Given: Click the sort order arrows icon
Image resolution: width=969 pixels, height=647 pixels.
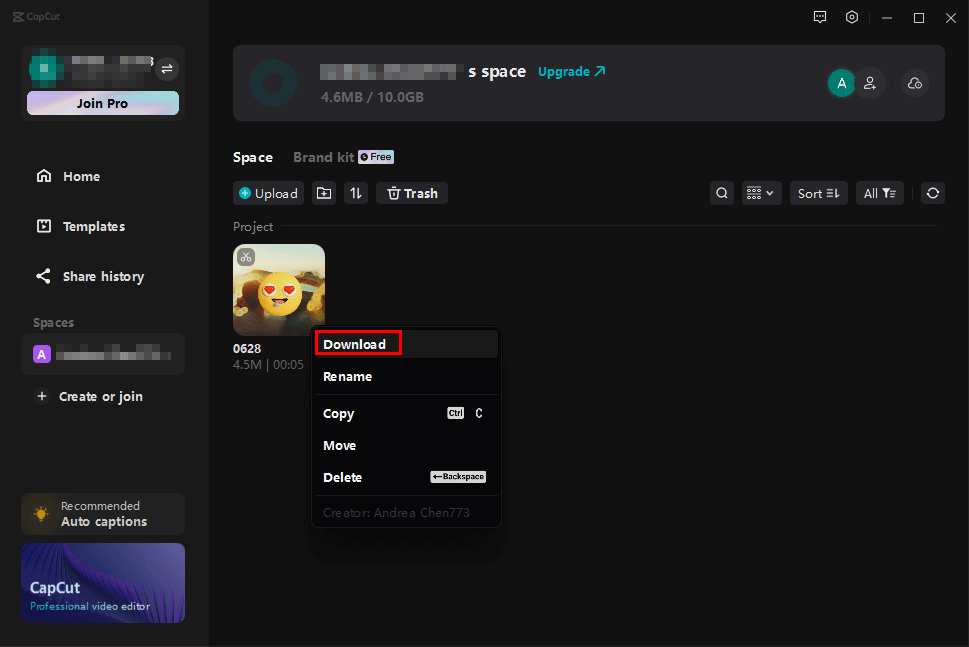Looking at the screenshot, I should [356, 193].
